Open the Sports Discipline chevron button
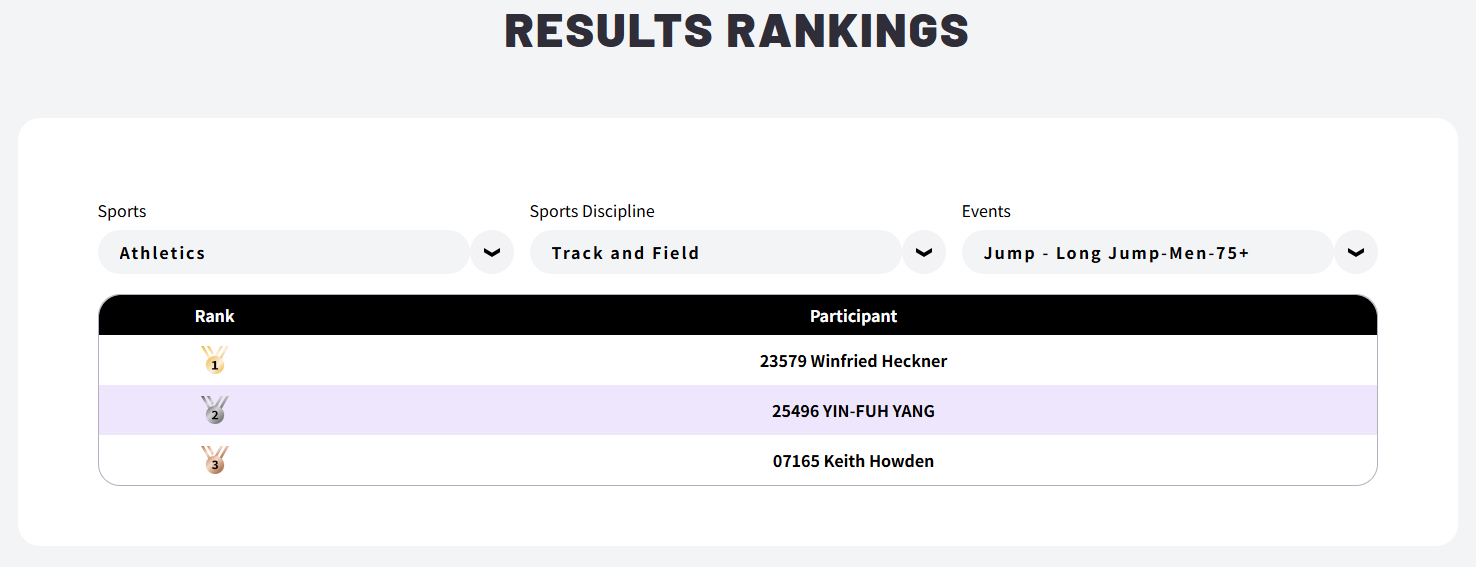This screenshot has height=567, width=1476. click(924, 252)
